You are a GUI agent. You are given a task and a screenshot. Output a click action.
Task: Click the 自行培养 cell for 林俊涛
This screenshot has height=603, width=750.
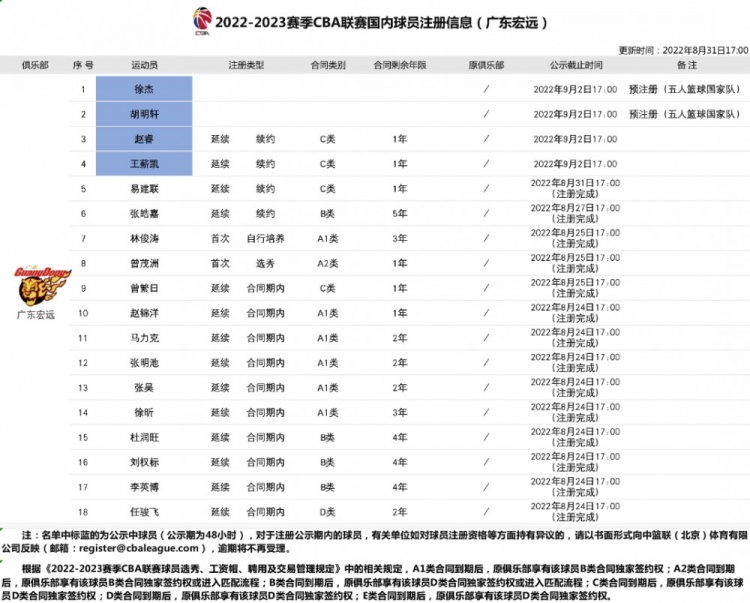[x=265, y=239]
